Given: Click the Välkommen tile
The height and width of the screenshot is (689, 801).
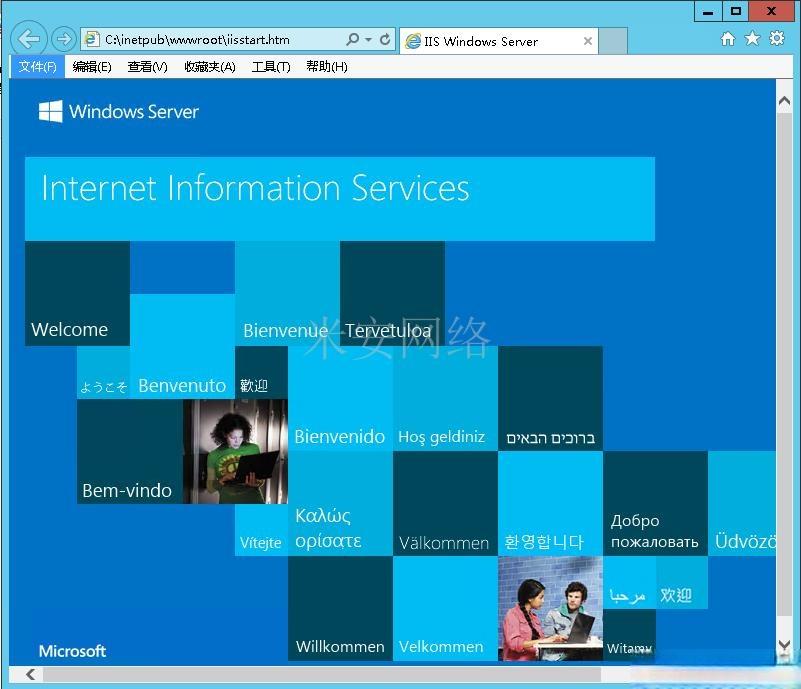Looking at the screenshot, I should point(445,503).
